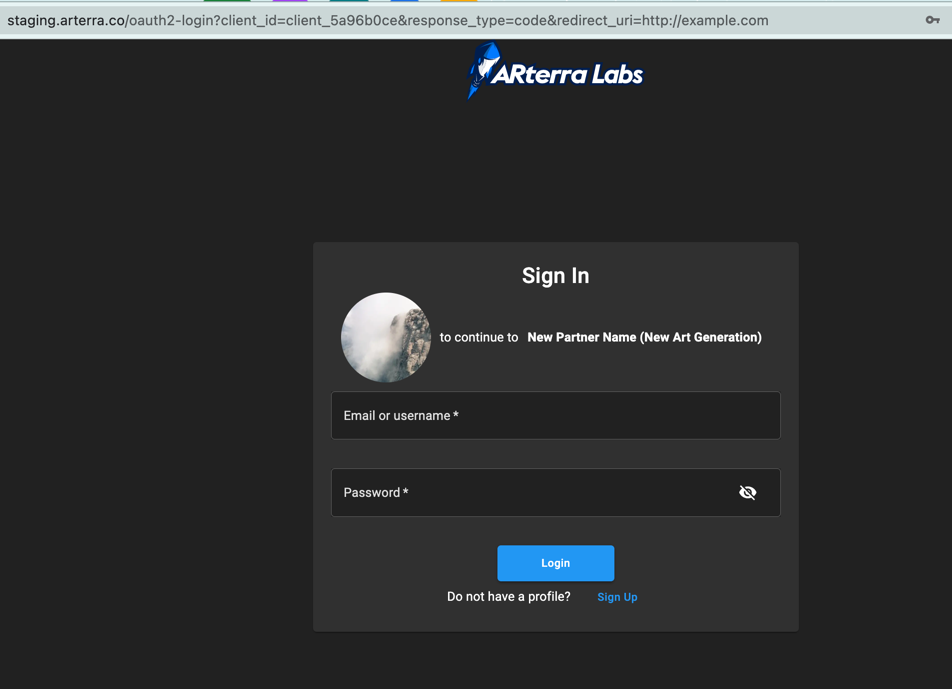This screenshot has width=952, height=689.
Task: Click the "Do not have a profile?" text
Action: click(508, 597)
